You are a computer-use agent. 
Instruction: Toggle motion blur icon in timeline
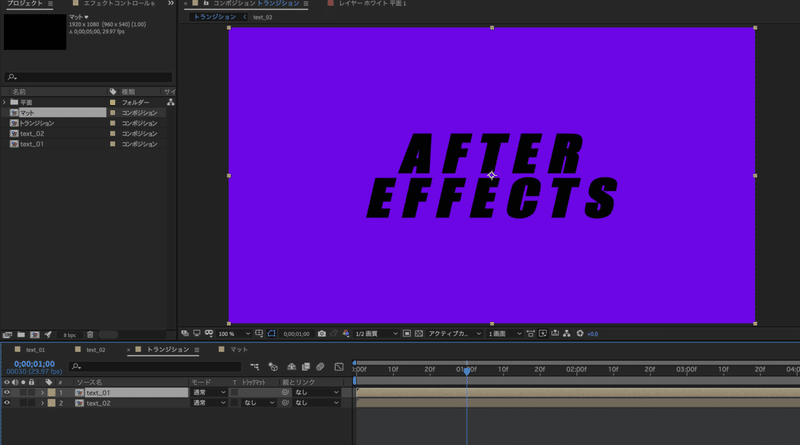point(320,366)
